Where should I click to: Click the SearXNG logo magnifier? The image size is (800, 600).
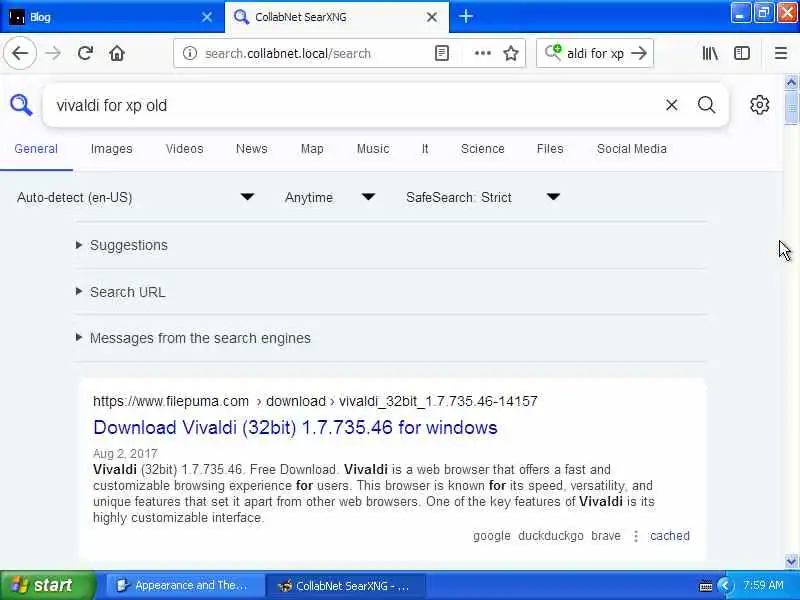21,105
